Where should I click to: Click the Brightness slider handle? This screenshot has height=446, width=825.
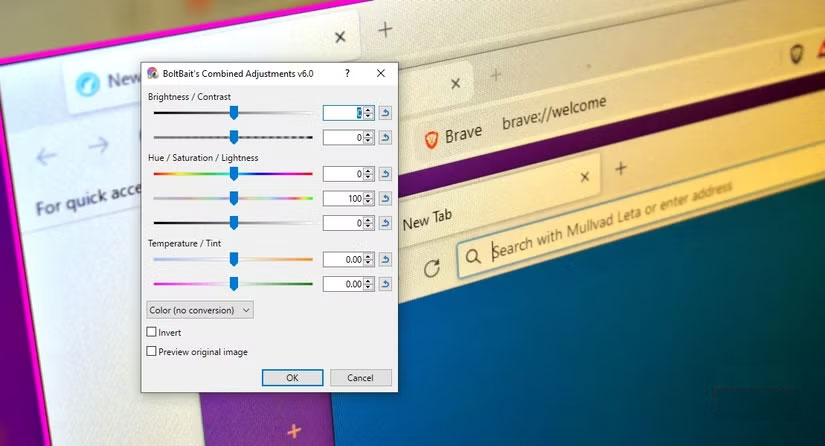[234, 112]
